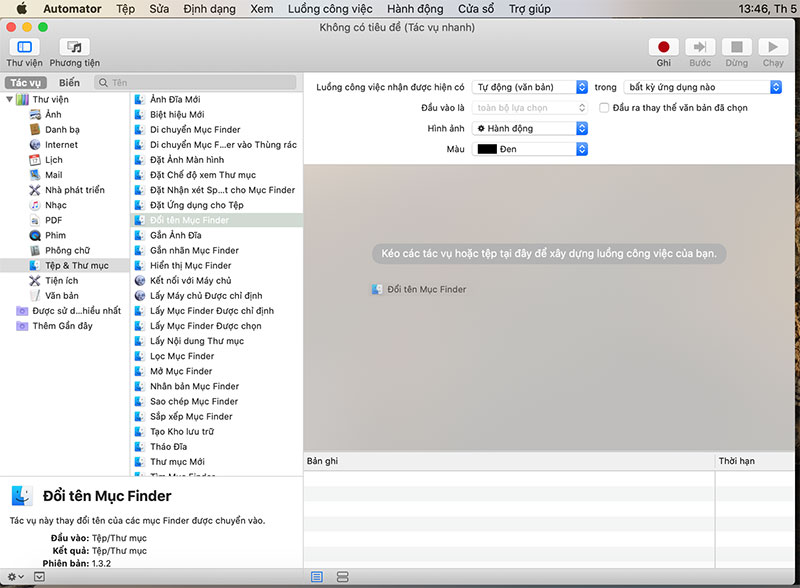
Task: Select the Tệp & Thư mục category icon
Action: coord(35,265)
